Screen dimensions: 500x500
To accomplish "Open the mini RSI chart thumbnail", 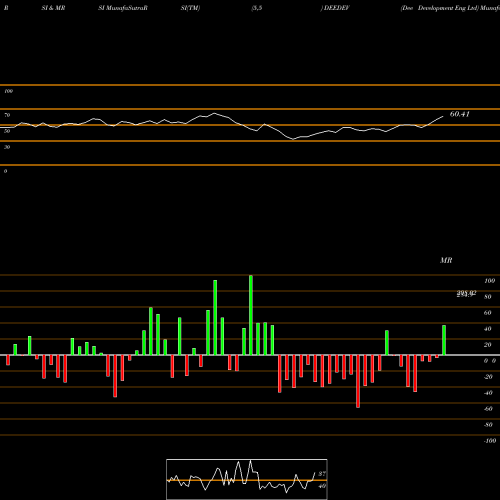I will pyautogui.click(x=247, y=479).
